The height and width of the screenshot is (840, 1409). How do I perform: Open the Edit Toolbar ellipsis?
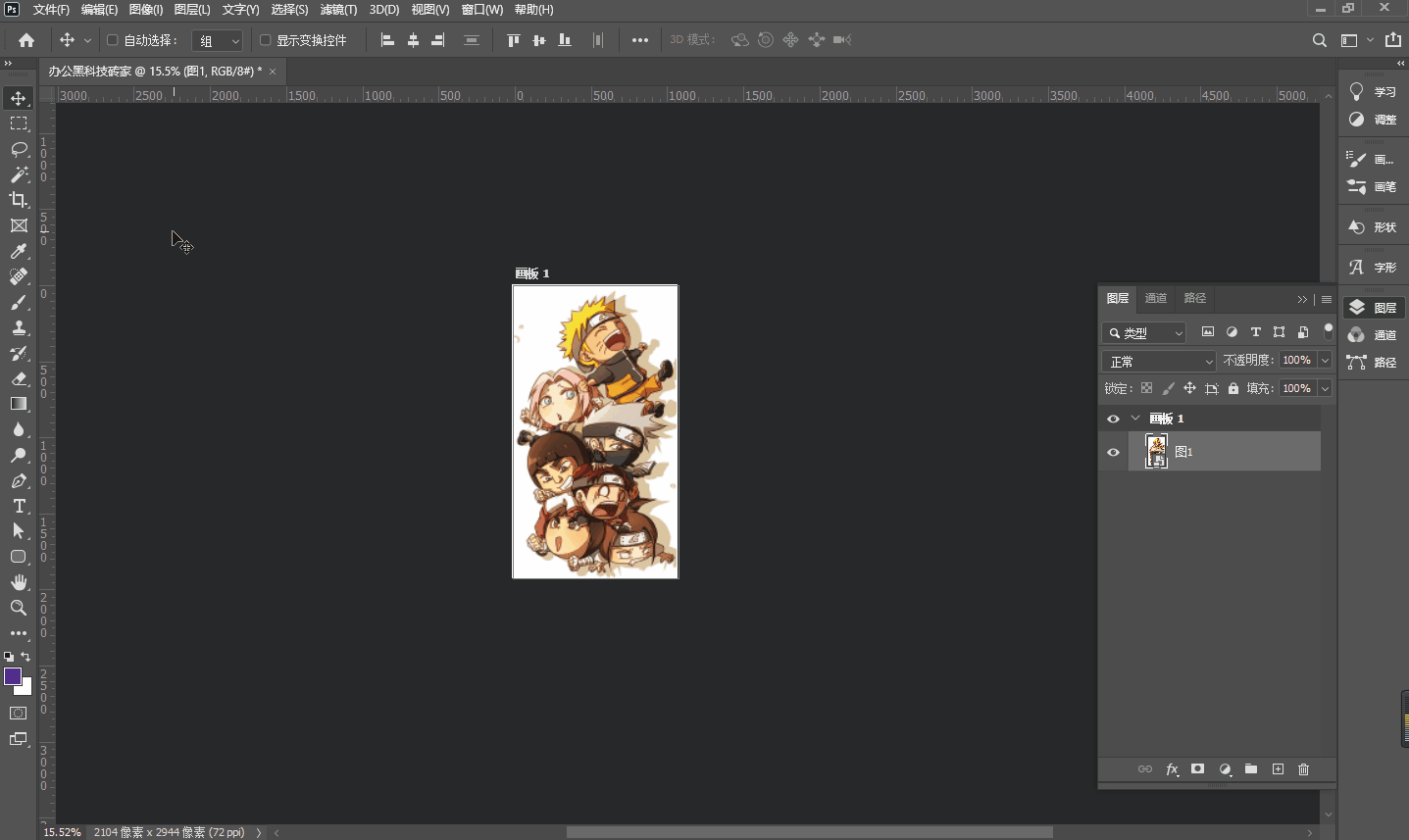pos(19,633)
